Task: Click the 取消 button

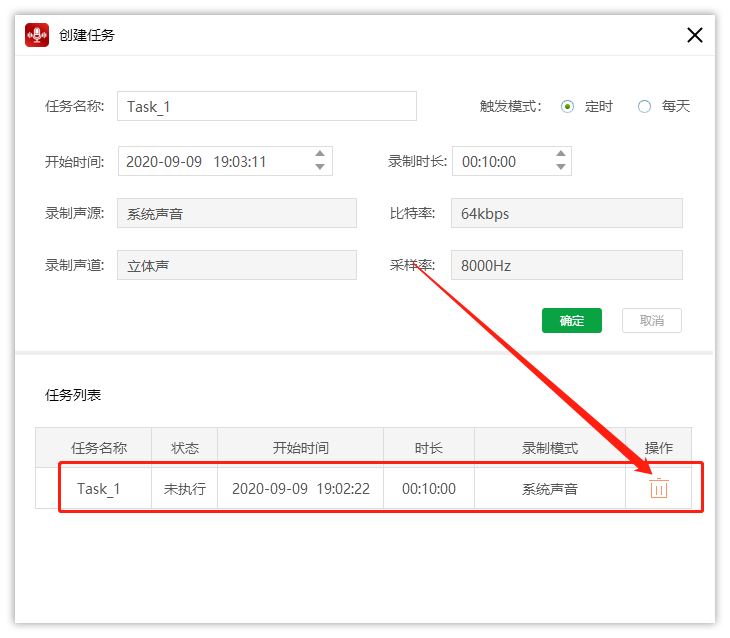Action: pos(651,321)
